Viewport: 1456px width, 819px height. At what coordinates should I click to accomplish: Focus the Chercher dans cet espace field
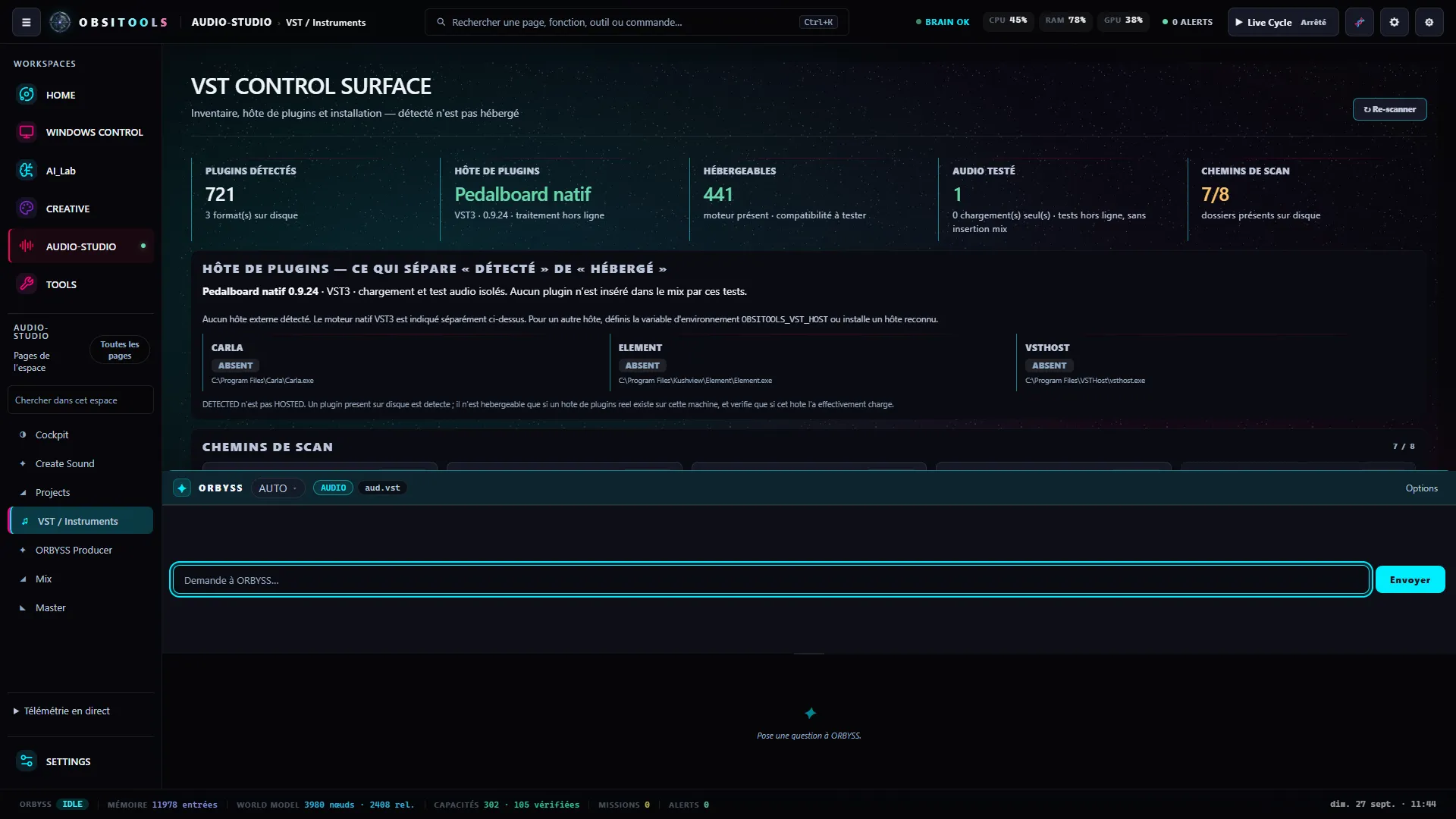[81, 400]
